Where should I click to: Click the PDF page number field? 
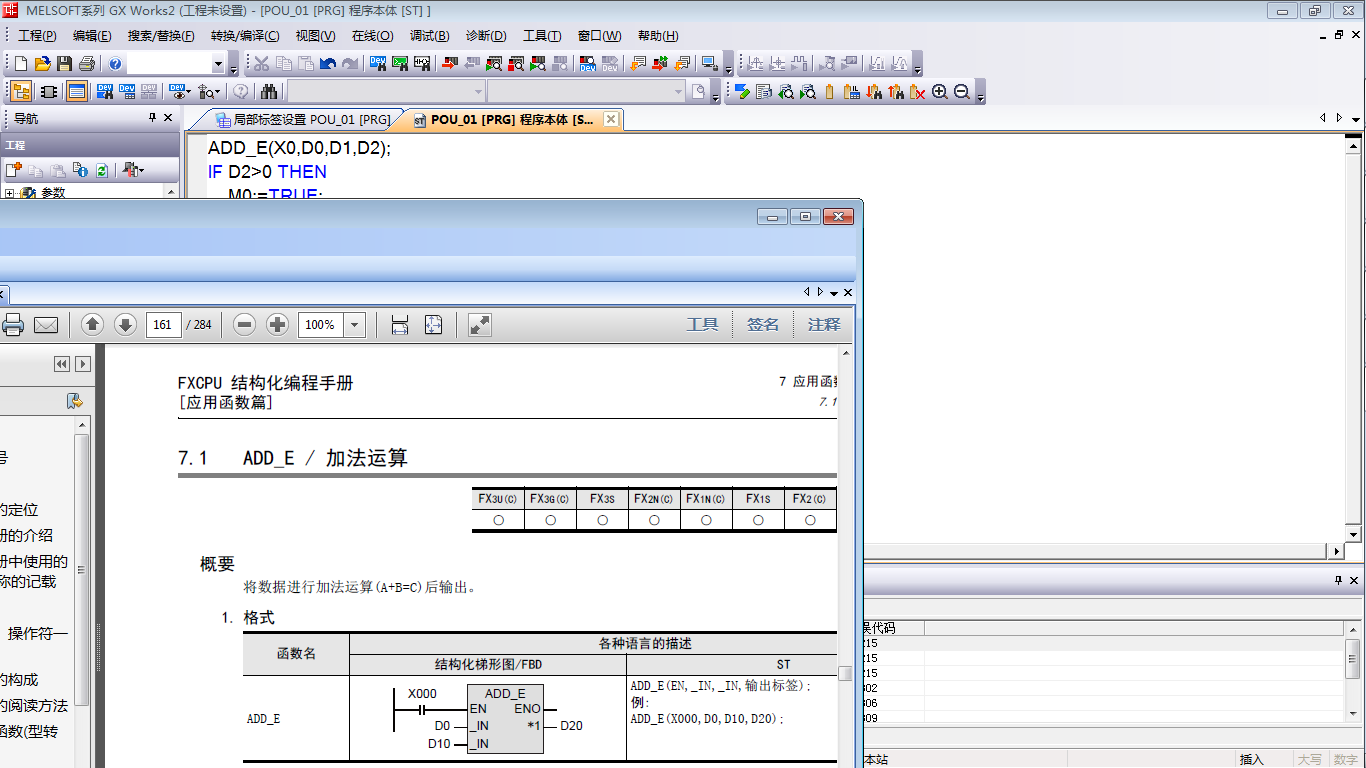[163, 325]
